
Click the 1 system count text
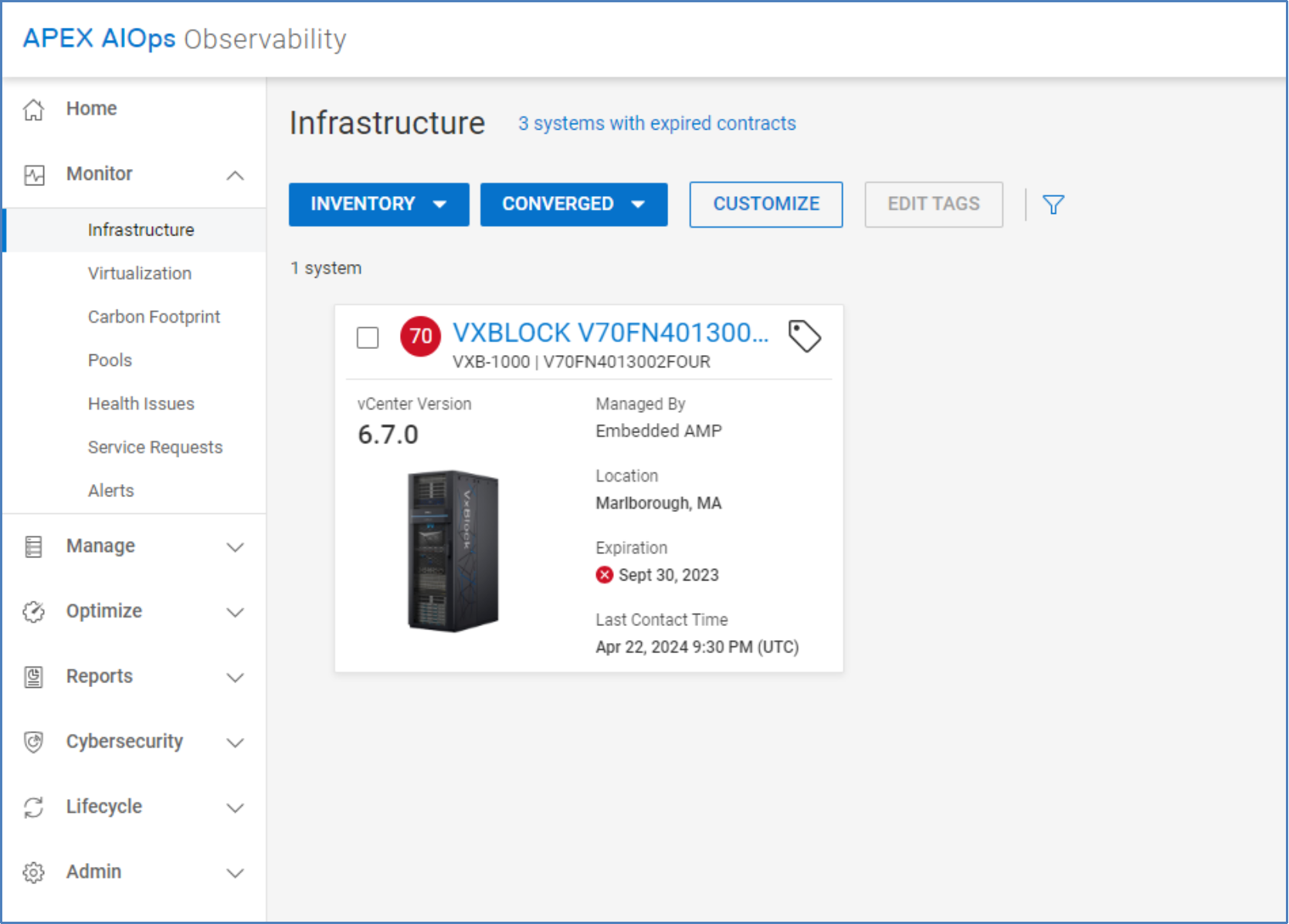(326, 268)
